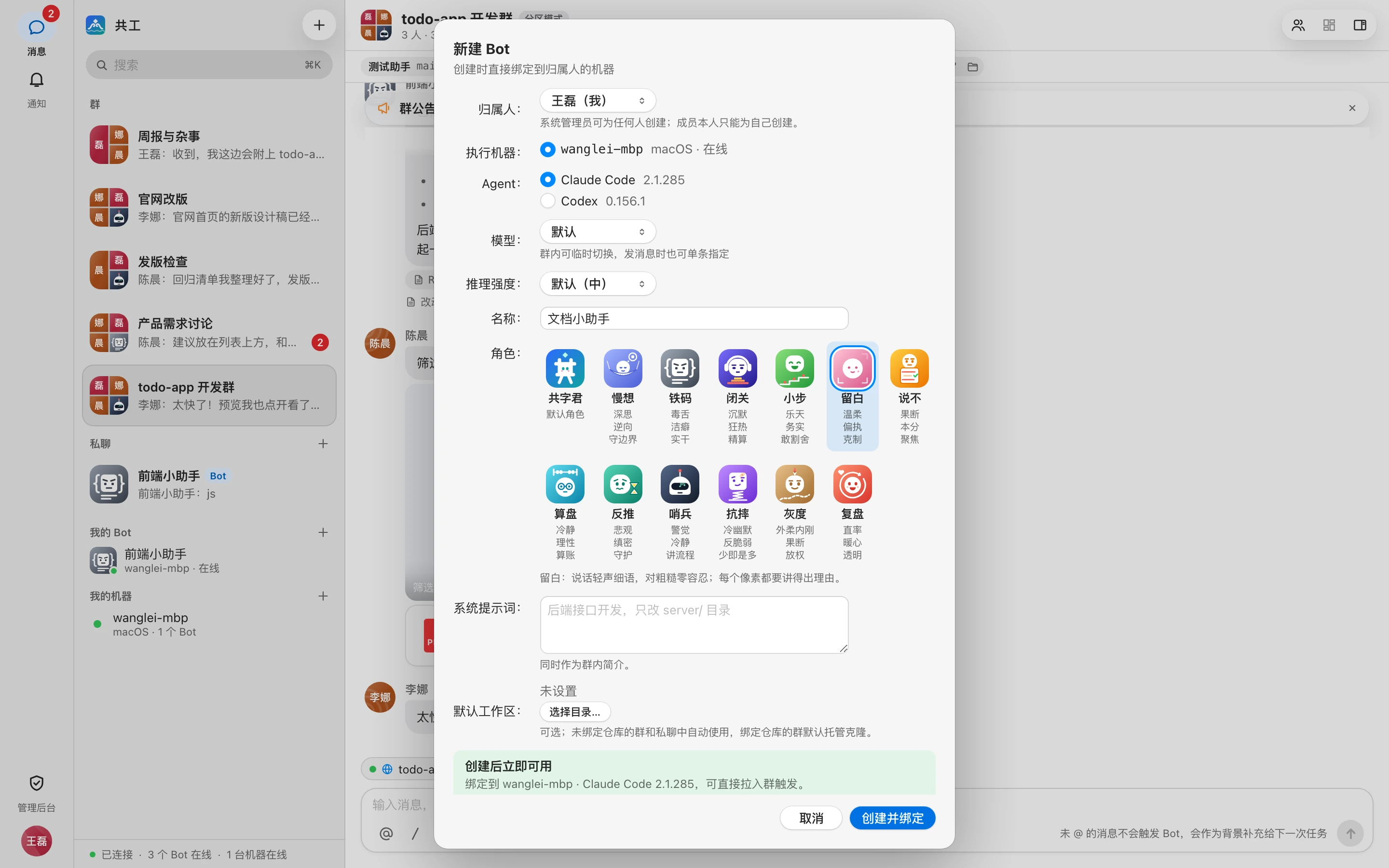Click the slash command icon in message box
The width and height of the screenshot is (1389, 868).
pyautogui.click(x=415, y=833)
